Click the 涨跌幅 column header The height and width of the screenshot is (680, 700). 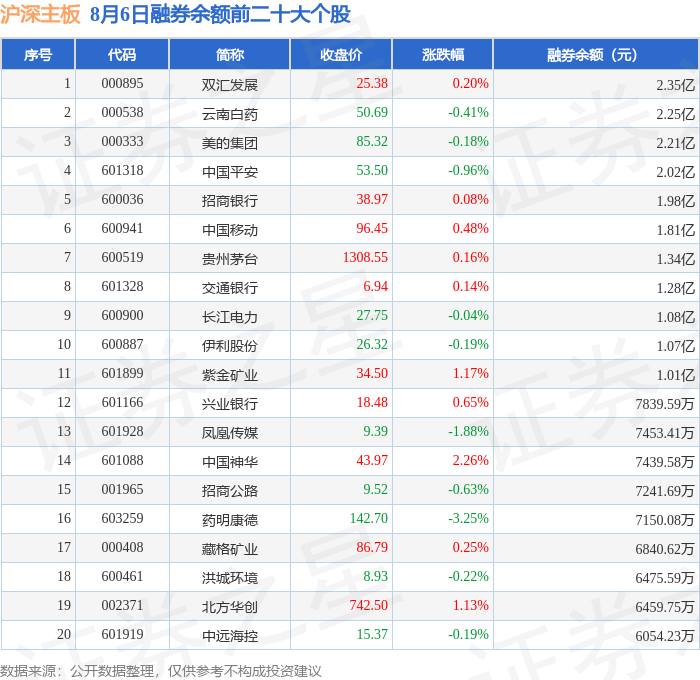[x=443, y=54]
